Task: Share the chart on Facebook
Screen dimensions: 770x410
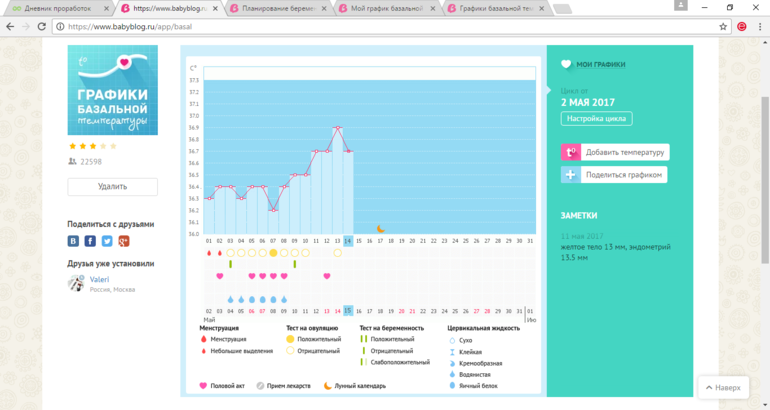Action: click(x=90, y=241)
